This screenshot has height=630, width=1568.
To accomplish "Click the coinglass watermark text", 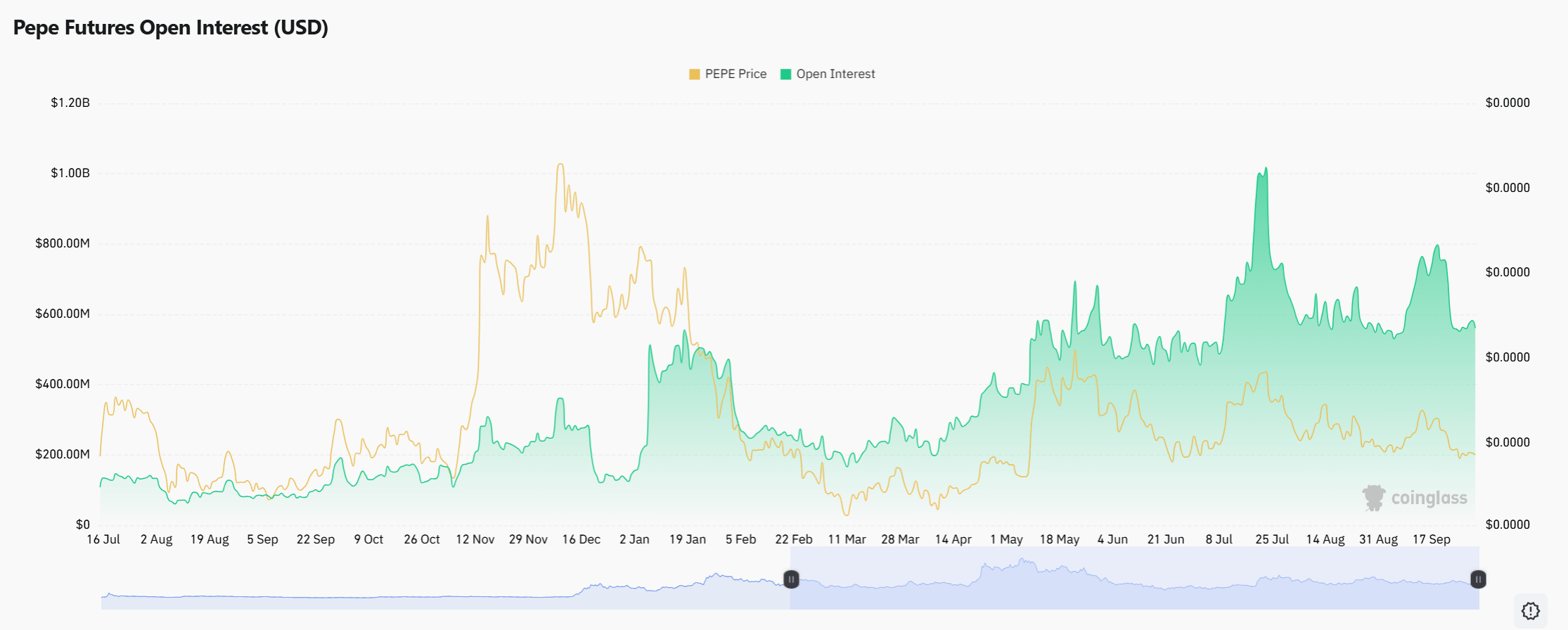I will click(x=1429, y=498).
